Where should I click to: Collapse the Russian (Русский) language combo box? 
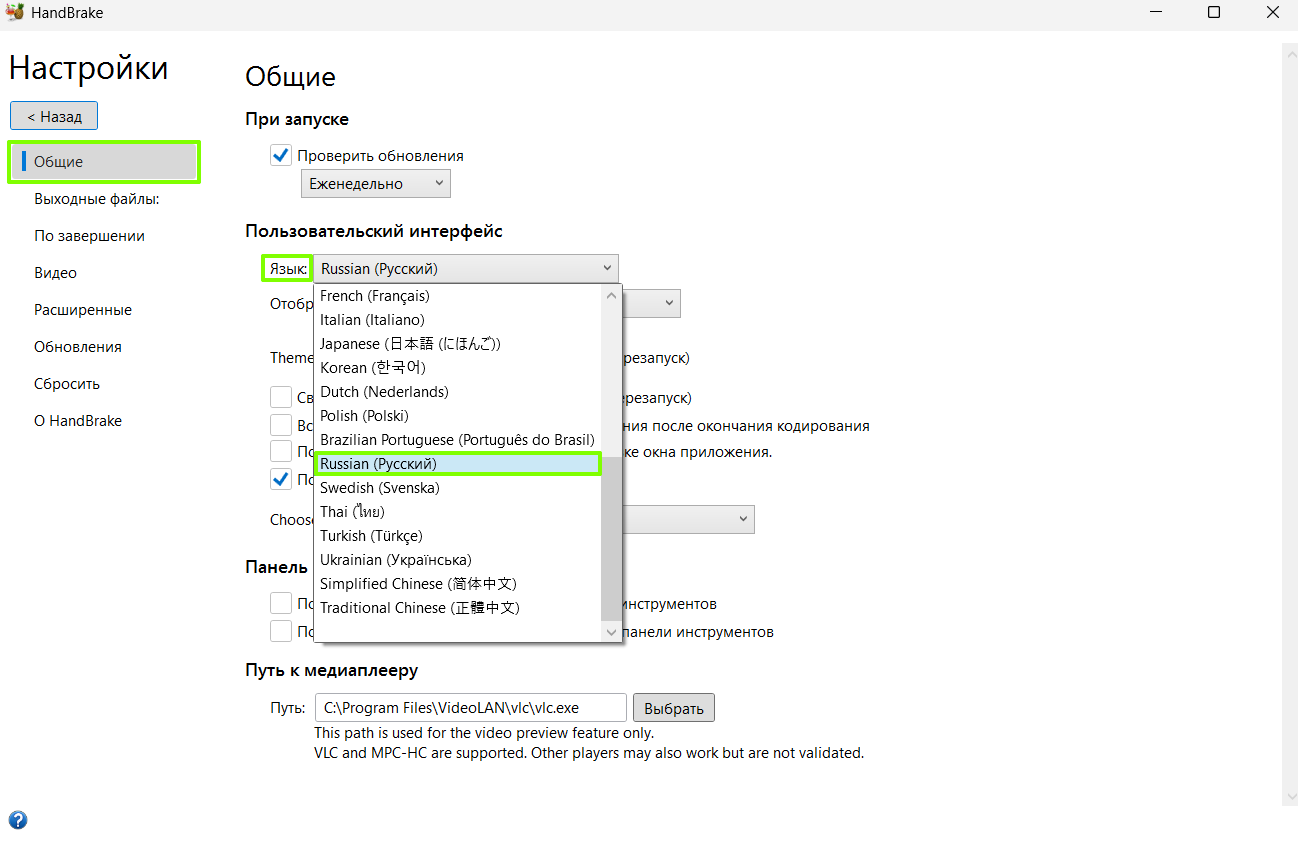pyautogui.click(x=466, y=268)
